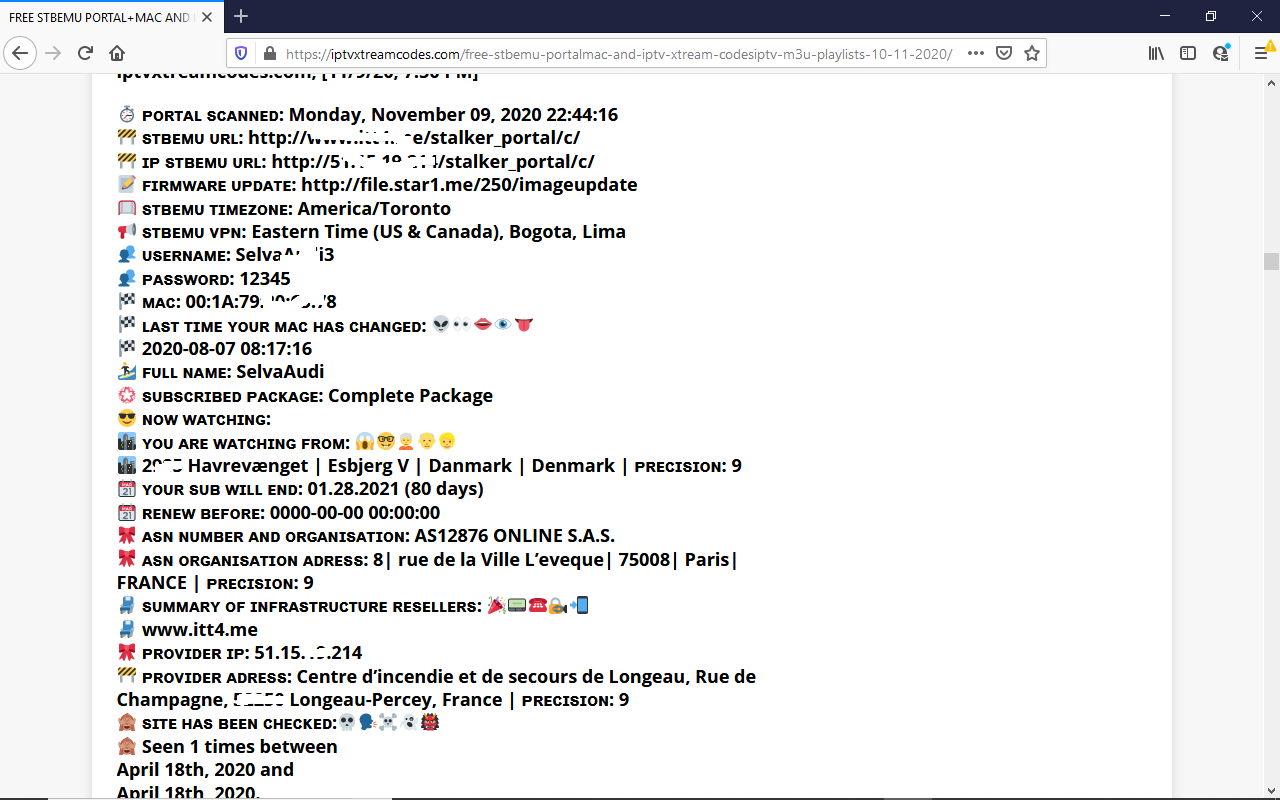Click the text Complete Package
Viewport: 1280px width, 800px height.
410,396
